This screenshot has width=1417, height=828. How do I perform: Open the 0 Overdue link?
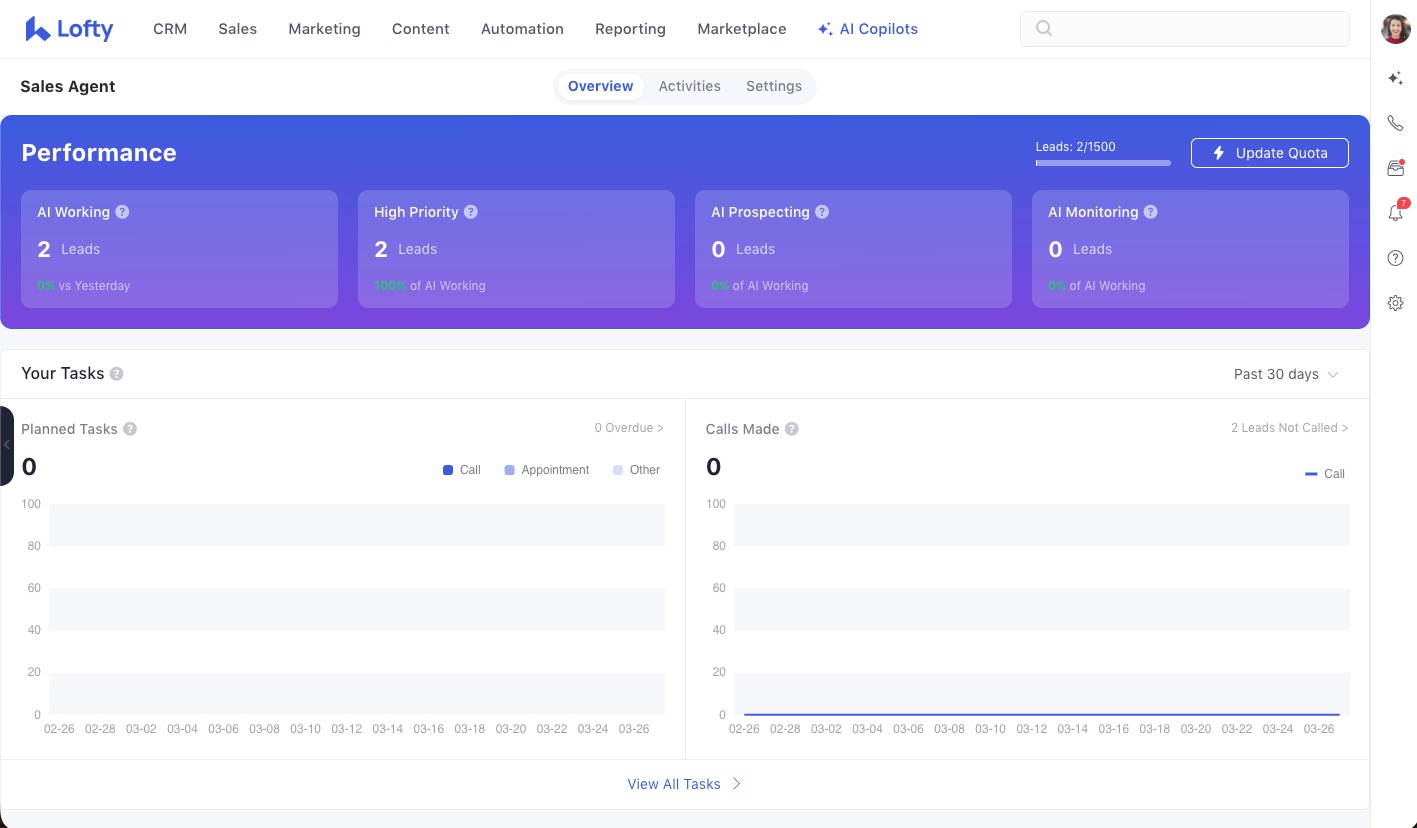[x=628, y=428]
